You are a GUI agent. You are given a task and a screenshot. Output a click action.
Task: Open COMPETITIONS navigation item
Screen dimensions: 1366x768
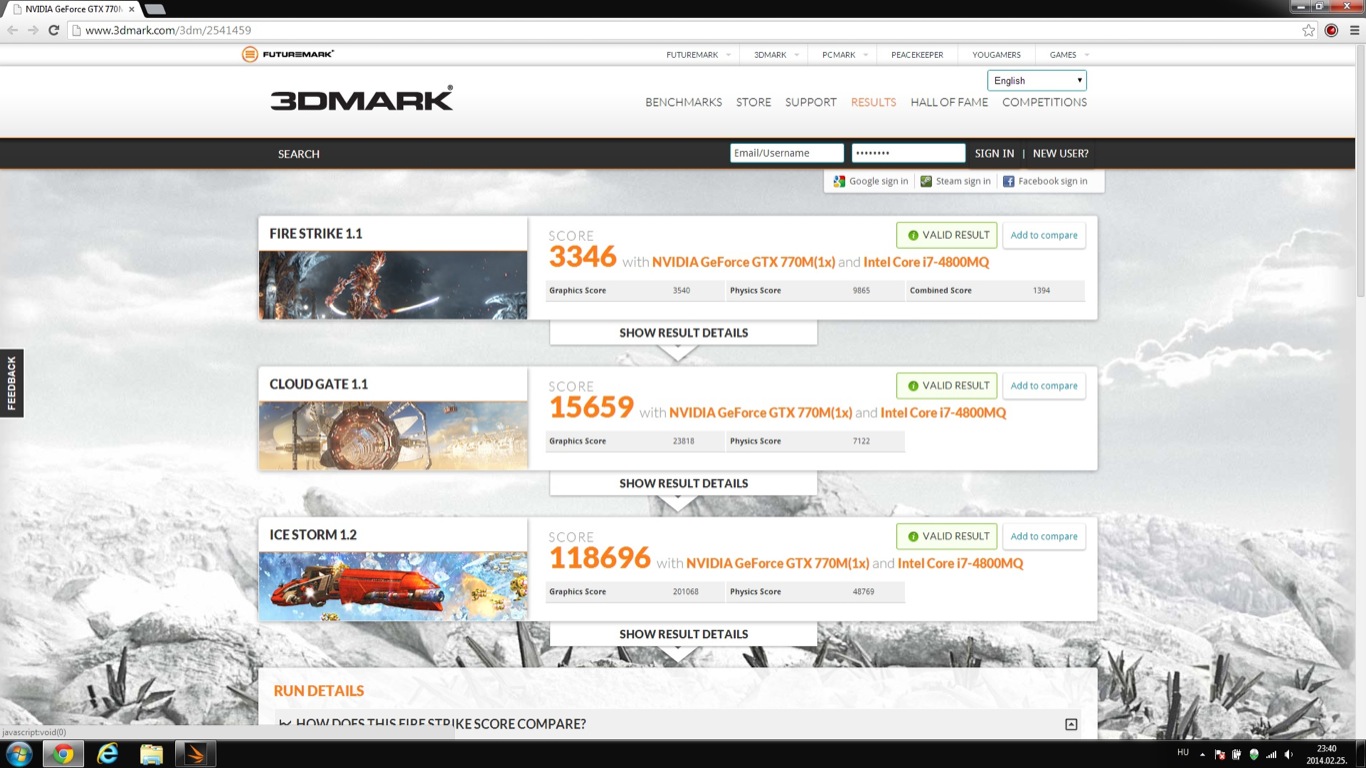pos(1044,102)
